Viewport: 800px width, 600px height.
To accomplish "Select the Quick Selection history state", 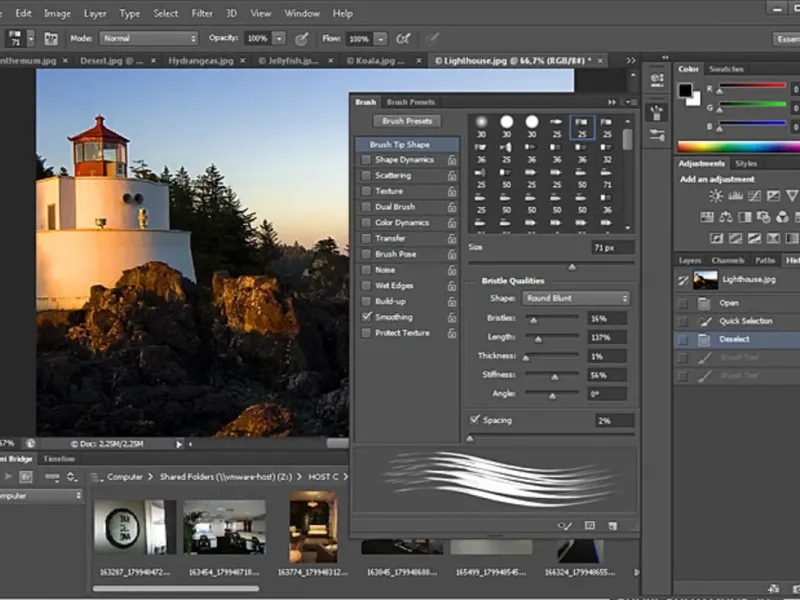I will [745, 321].
